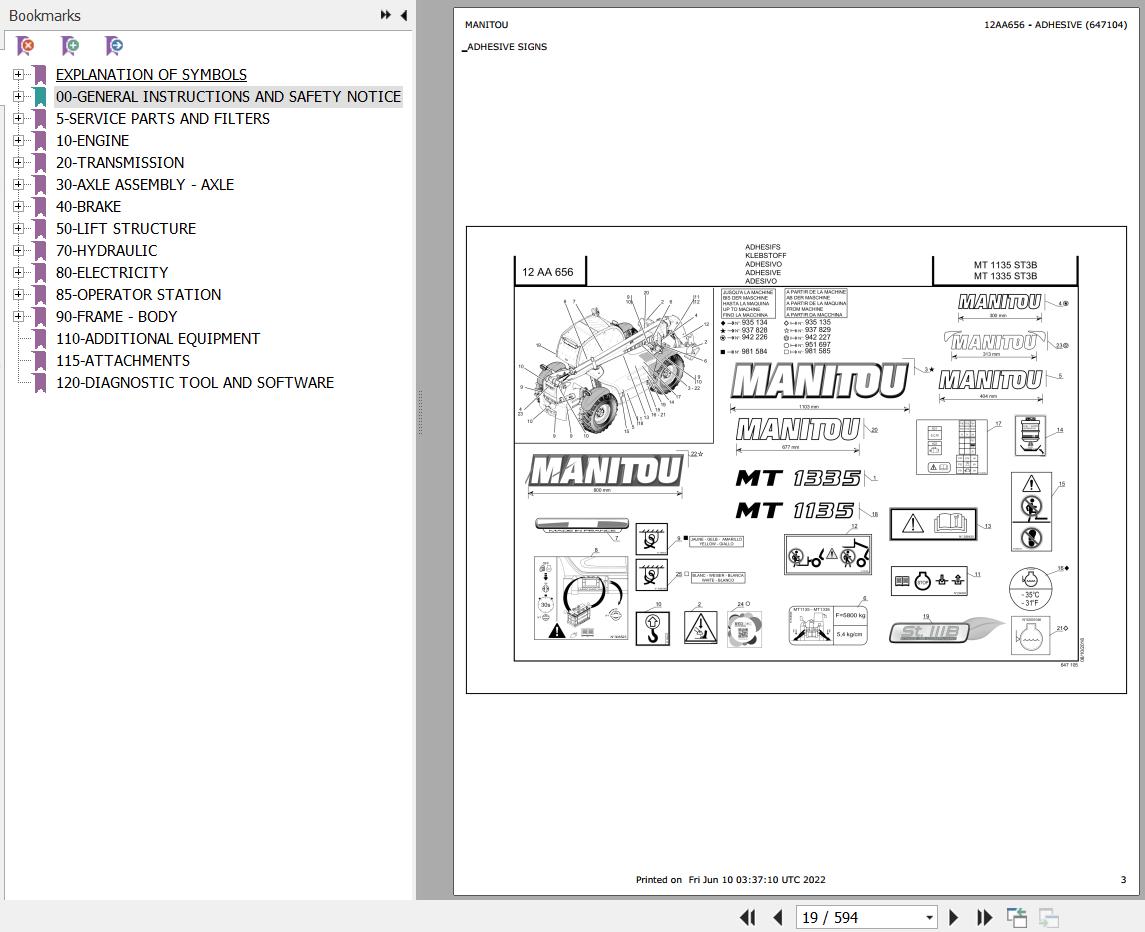The image size is (1145, 932).
Task: Click the greyed next view icon
Action: click(x=1049, y=917)
